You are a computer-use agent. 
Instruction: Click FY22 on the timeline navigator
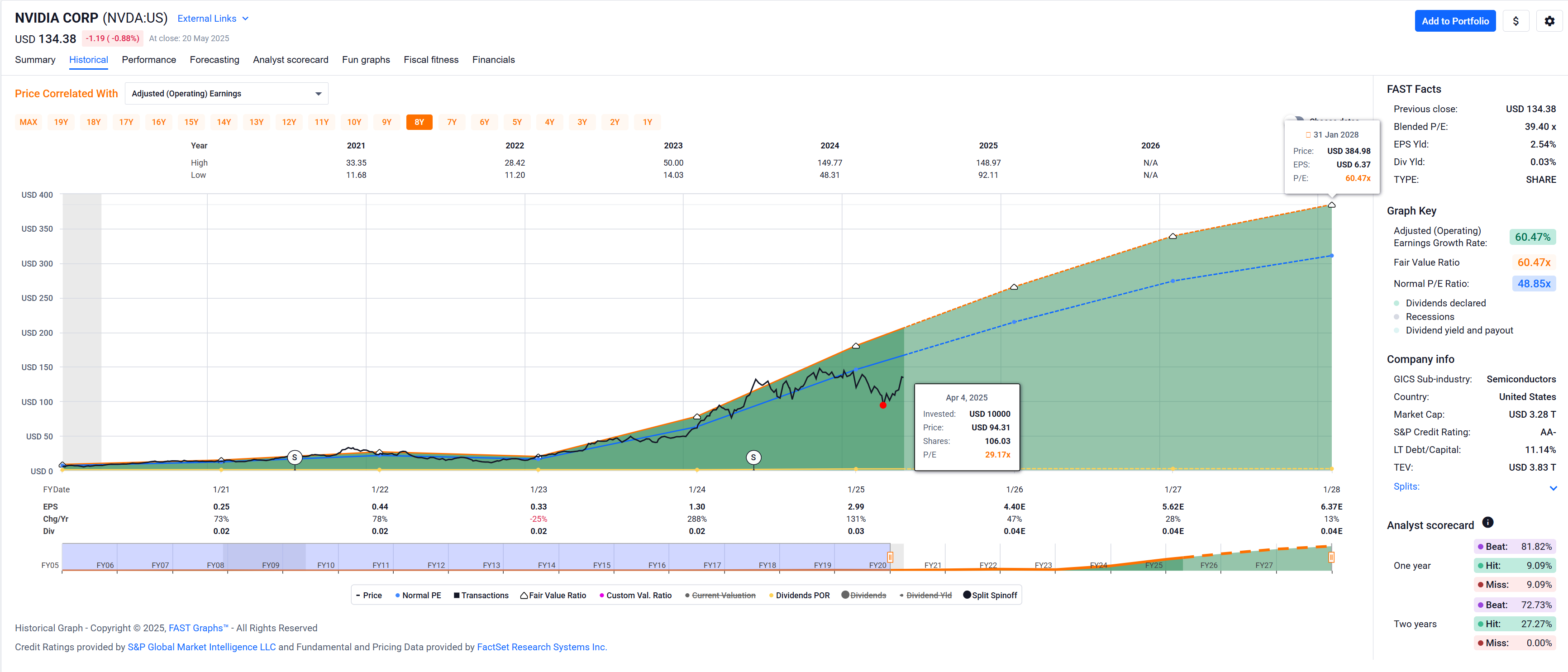point(988,565)
